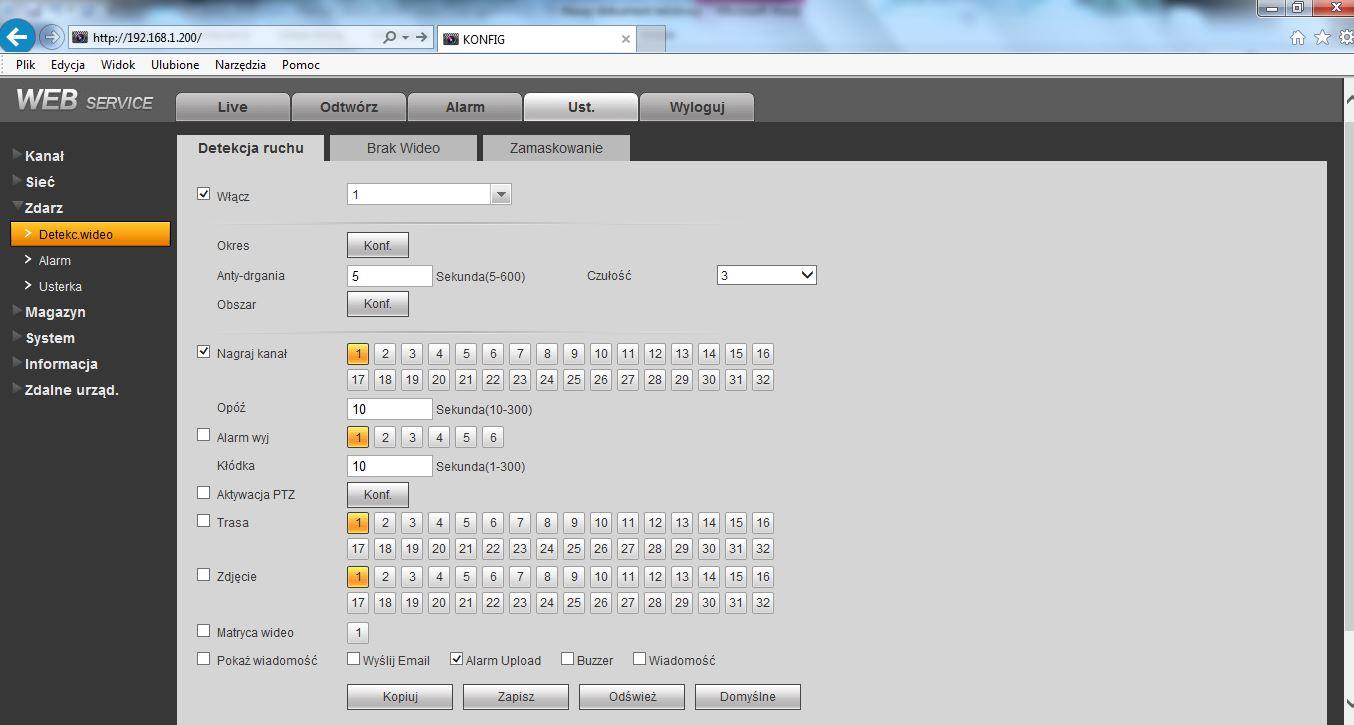Select channel 1 in Zdjęcie row

pos(358,577)
